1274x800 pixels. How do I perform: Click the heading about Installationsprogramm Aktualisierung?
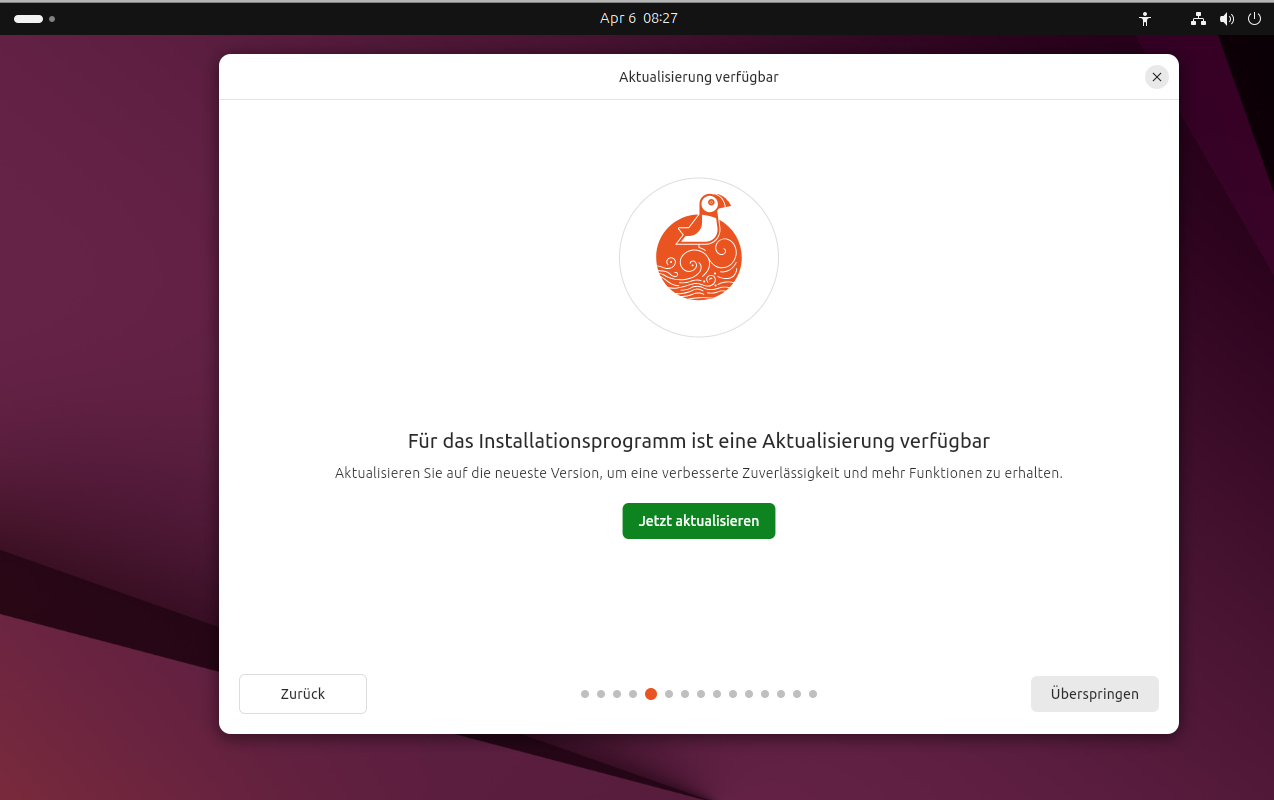[699, 441]
